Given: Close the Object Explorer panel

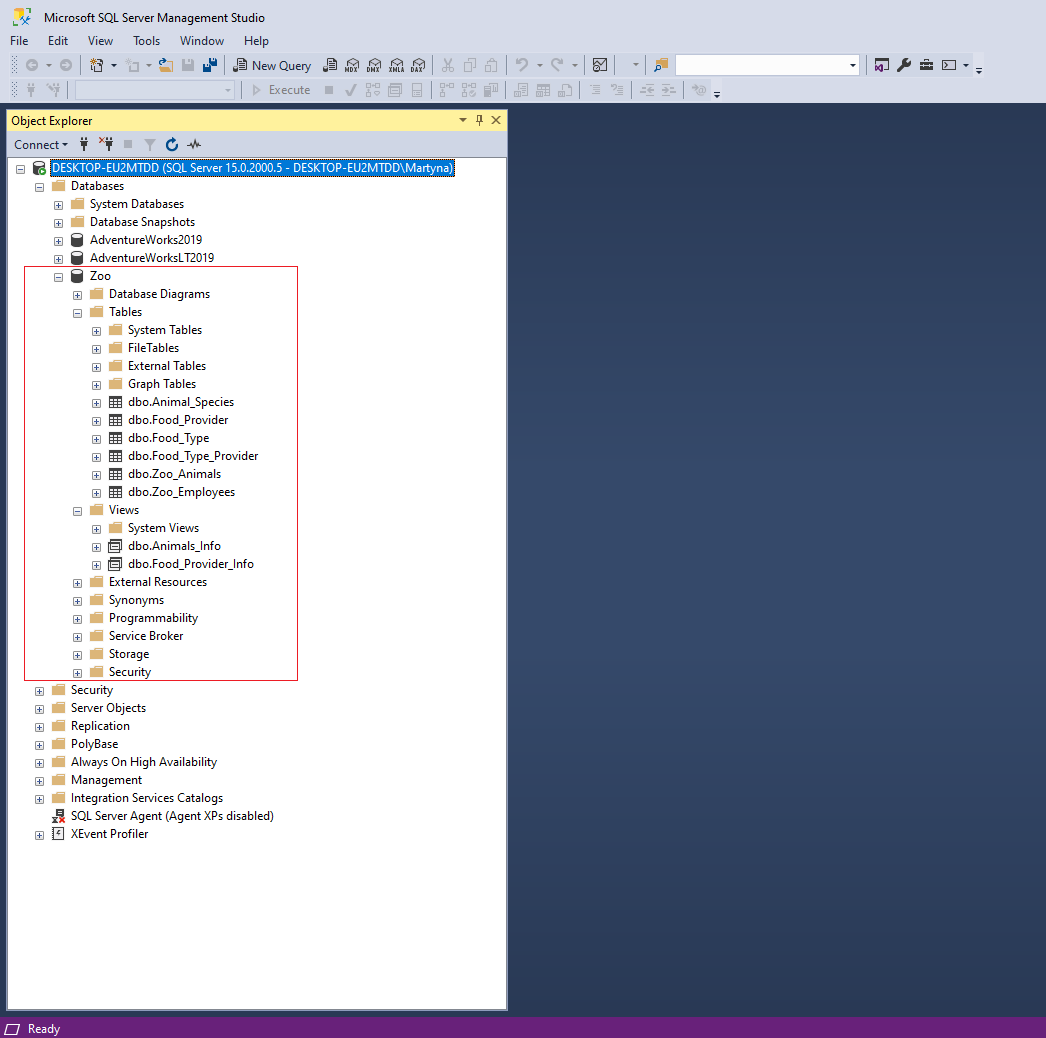Looking at the screenshot, I should [496, 120].
